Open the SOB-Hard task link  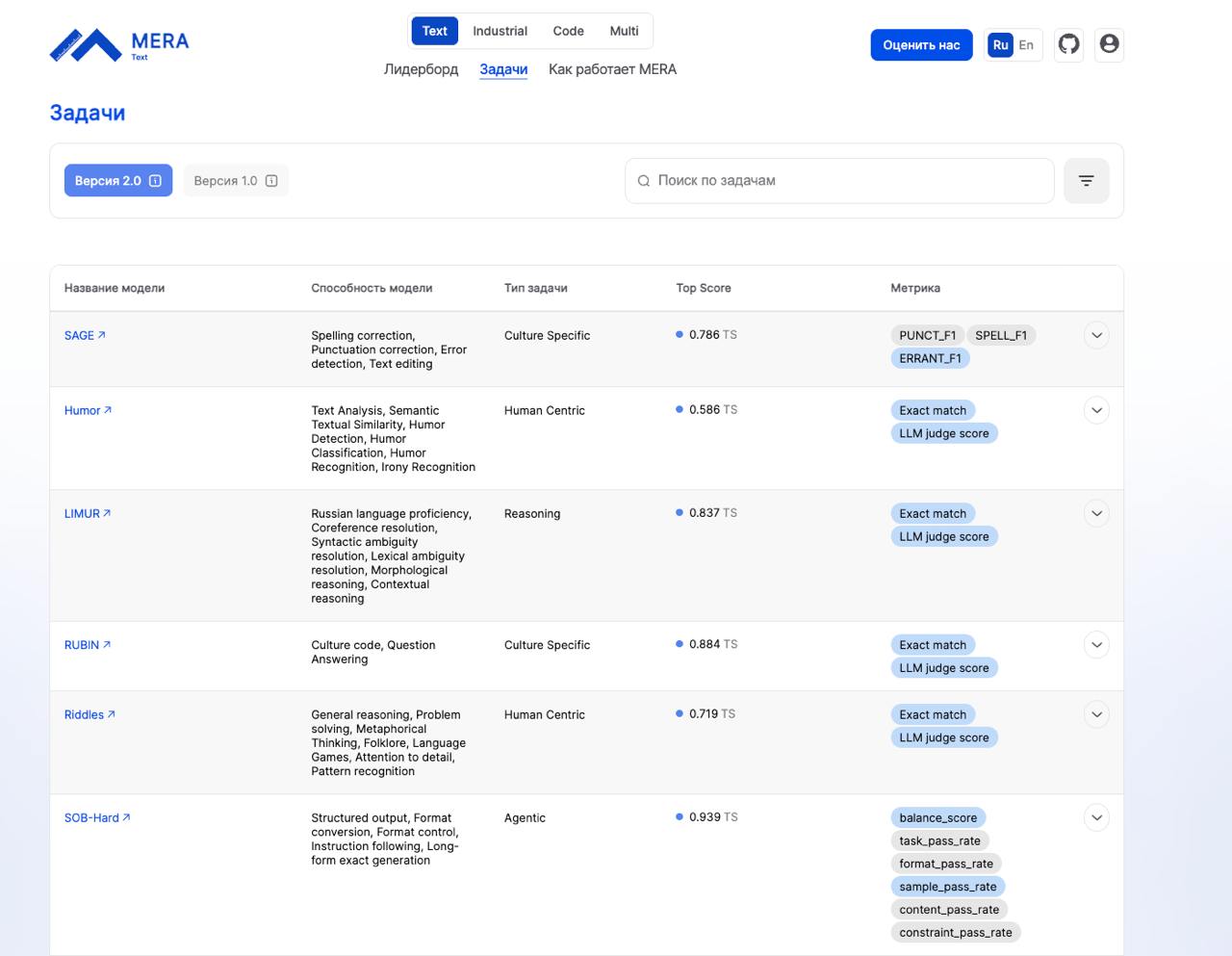tap(97, 817)
